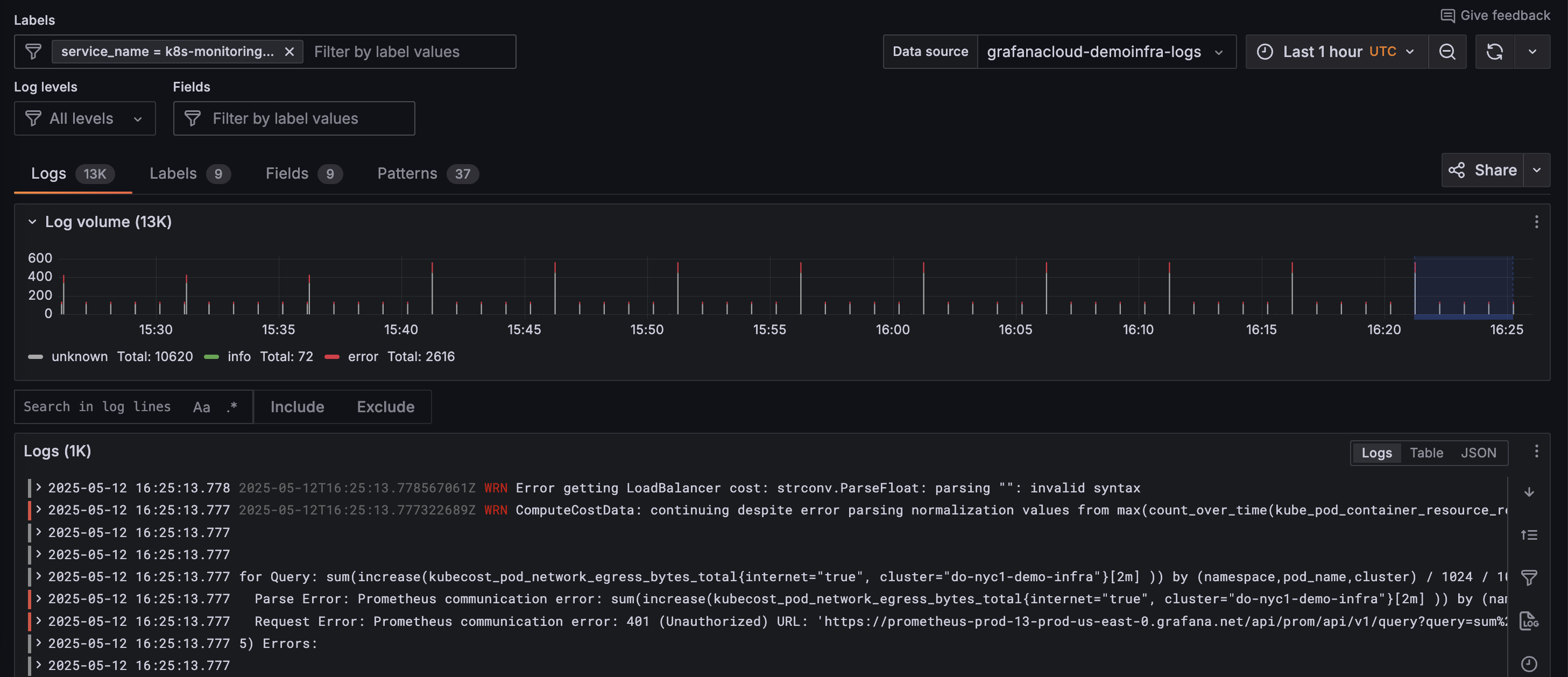Viewport: 1568px width, 677px height.
Task: Click the Exclude button
Action: (385, 407)
